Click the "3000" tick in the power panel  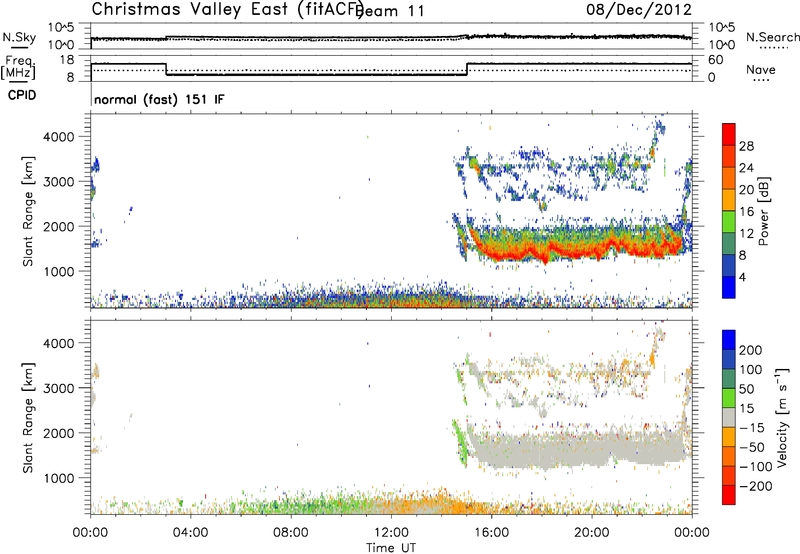58,182
